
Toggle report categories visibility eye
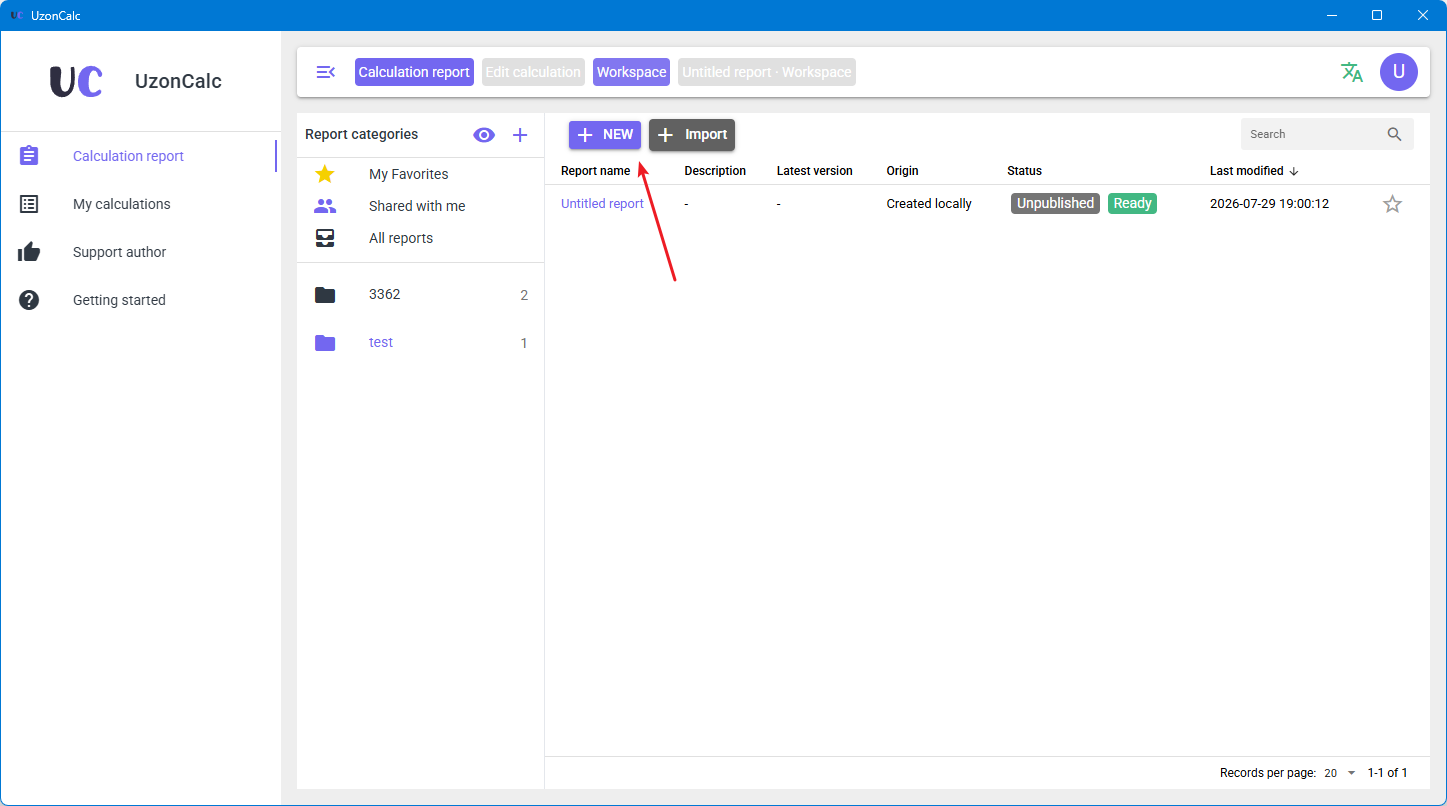coord(484,135)
